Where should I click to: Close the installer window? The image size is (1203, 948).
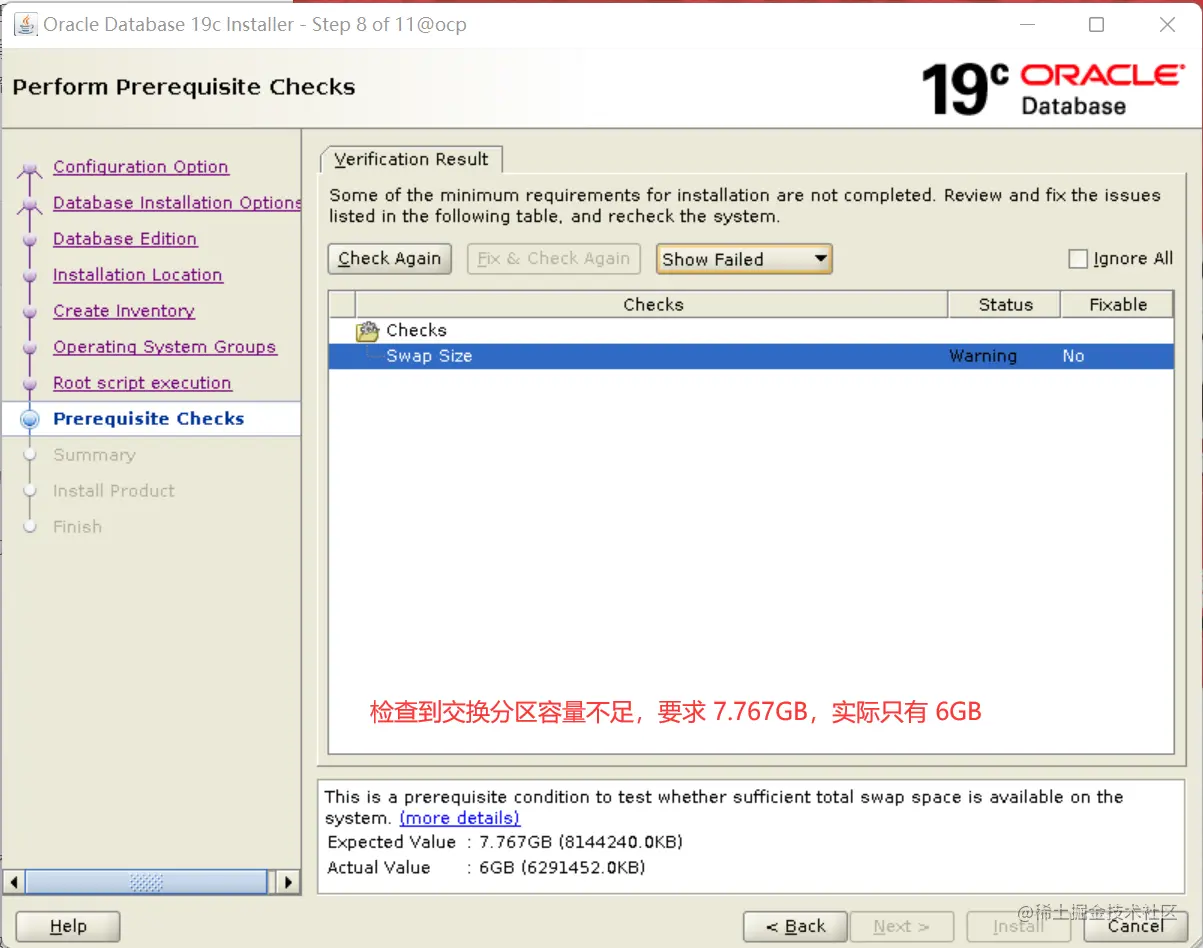[1167, 25]
